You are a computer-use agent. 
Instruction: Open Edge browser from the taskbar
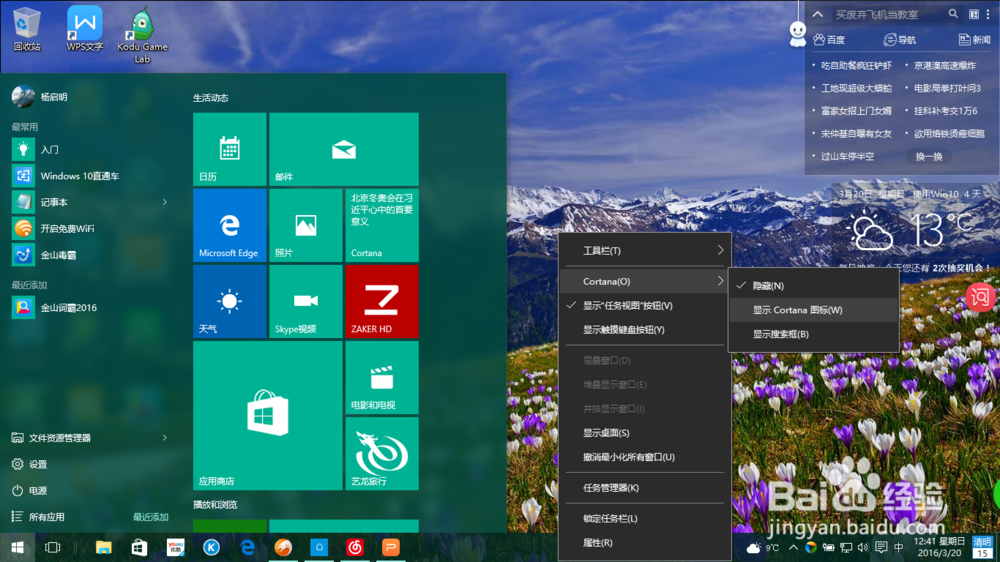coord(247,547)
